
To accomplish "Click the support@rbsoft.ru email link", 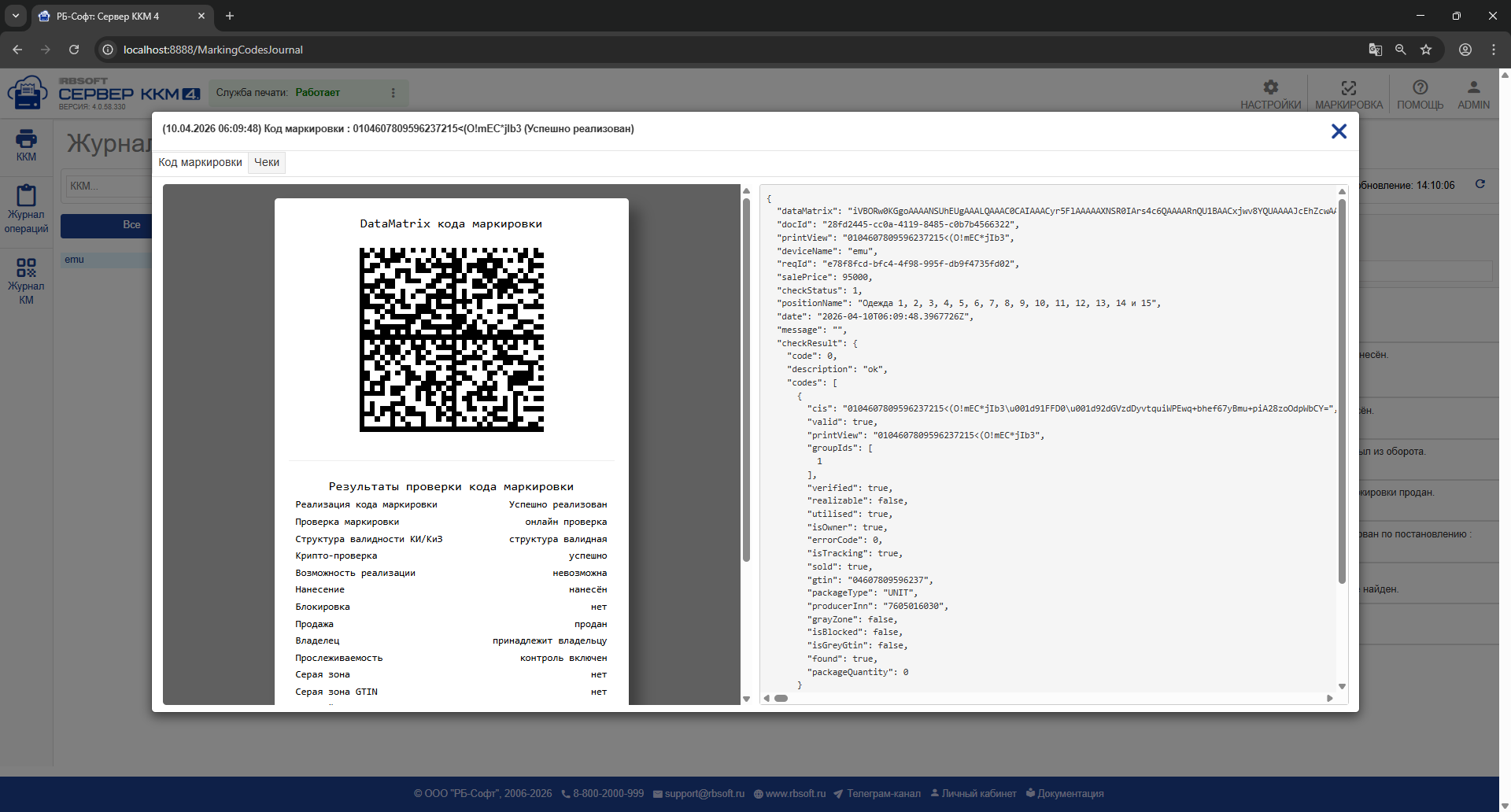I will coord(699,794).
